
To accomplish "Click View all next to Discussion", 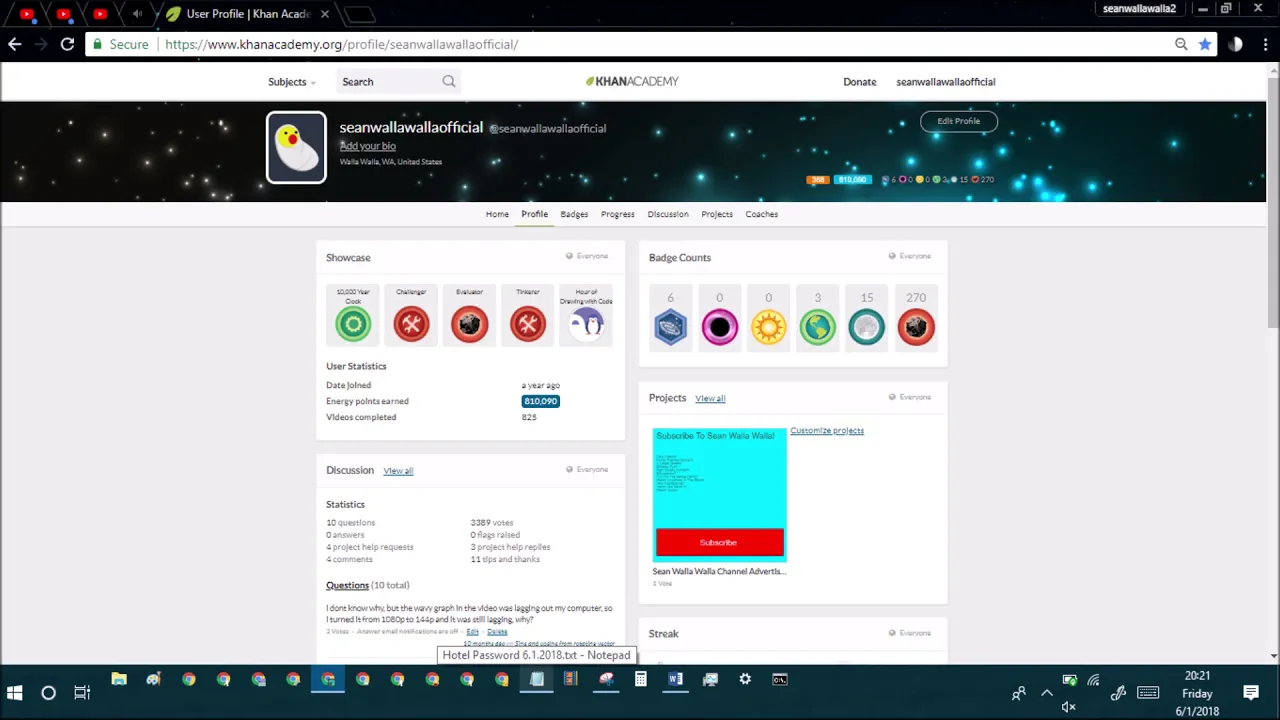I will [398, 470].
